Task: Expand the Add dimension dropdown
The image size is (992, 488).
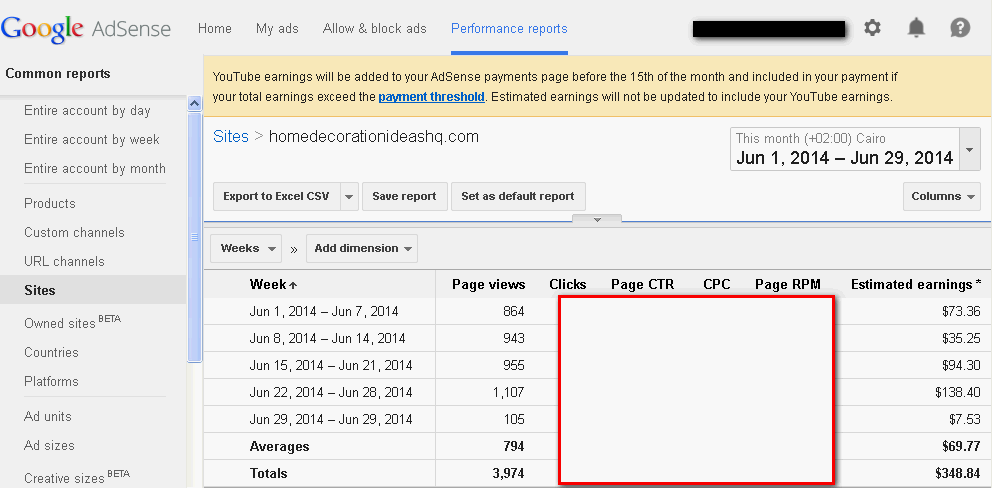Action: coord(362,248)
